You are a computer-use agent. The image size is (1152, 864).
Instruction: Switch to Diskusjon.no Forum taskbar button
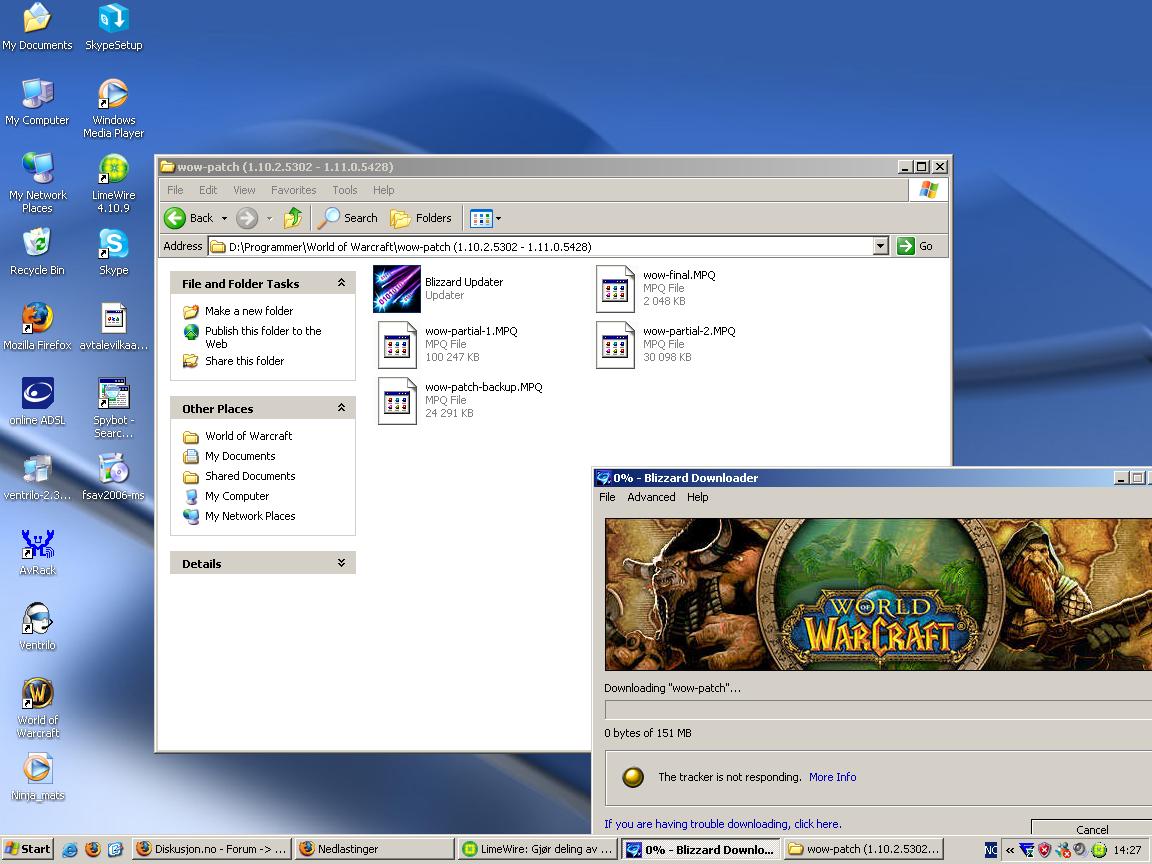click(x=212, y=849)
